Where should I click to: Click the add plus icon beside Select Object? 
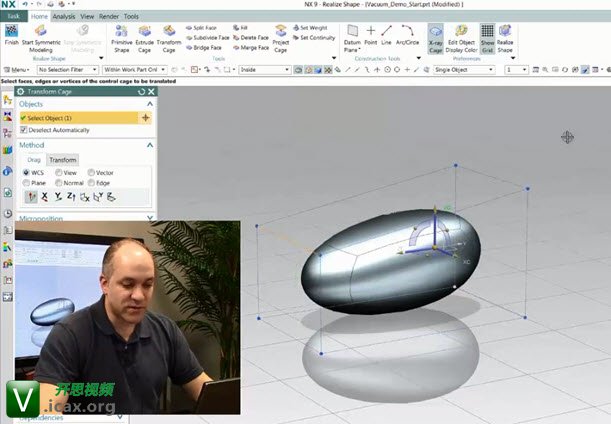click(146, 118)
